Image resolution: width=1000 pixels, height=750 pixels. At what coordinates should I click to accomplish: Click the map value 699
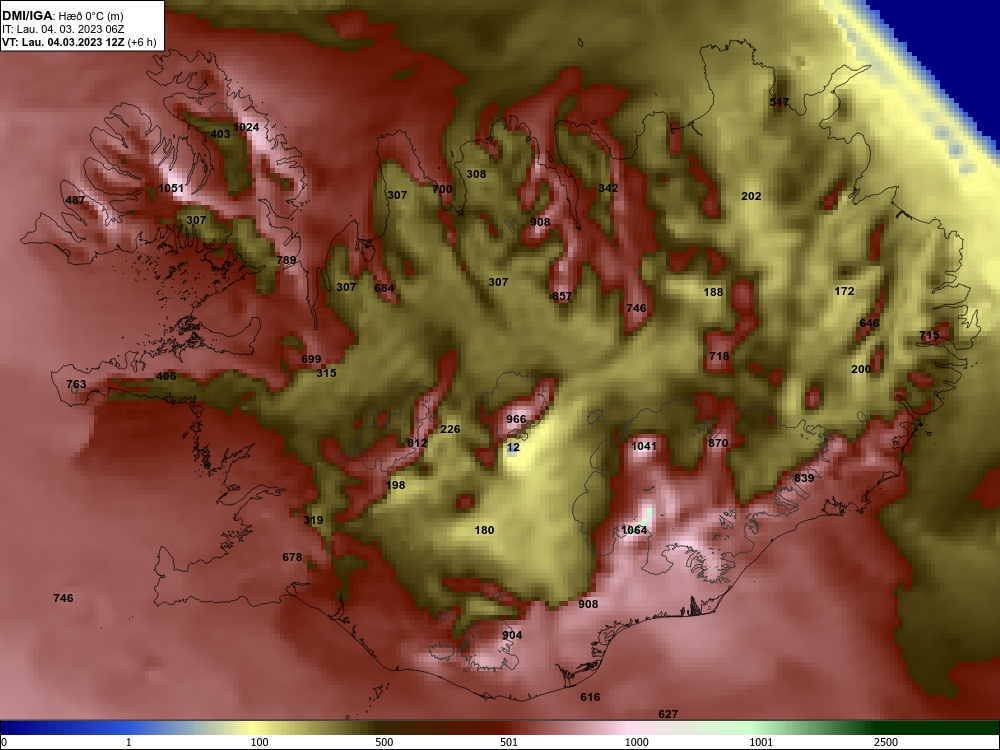pos(311,359)
